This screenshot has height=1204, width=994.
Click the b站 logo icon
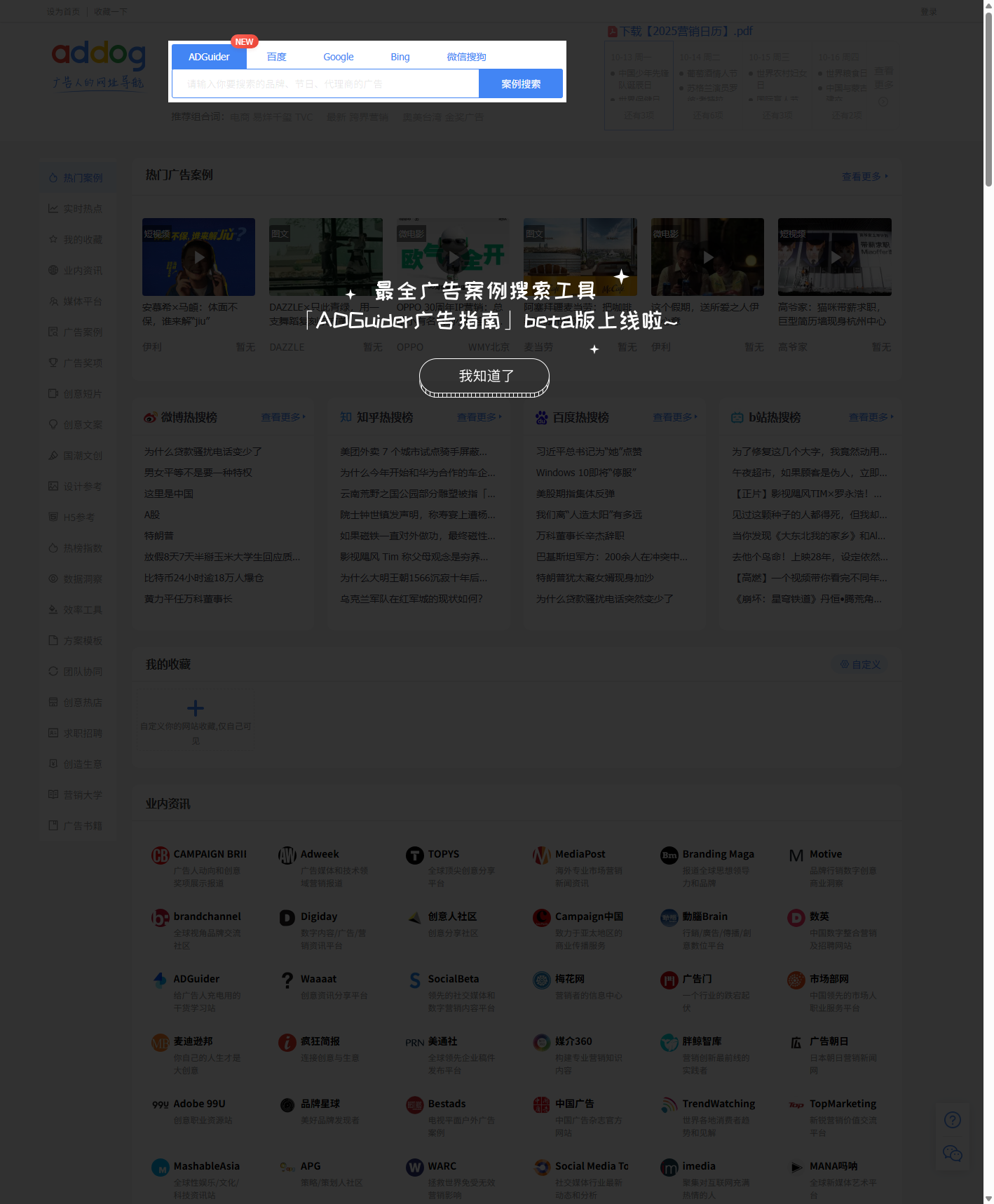[737, 418]
